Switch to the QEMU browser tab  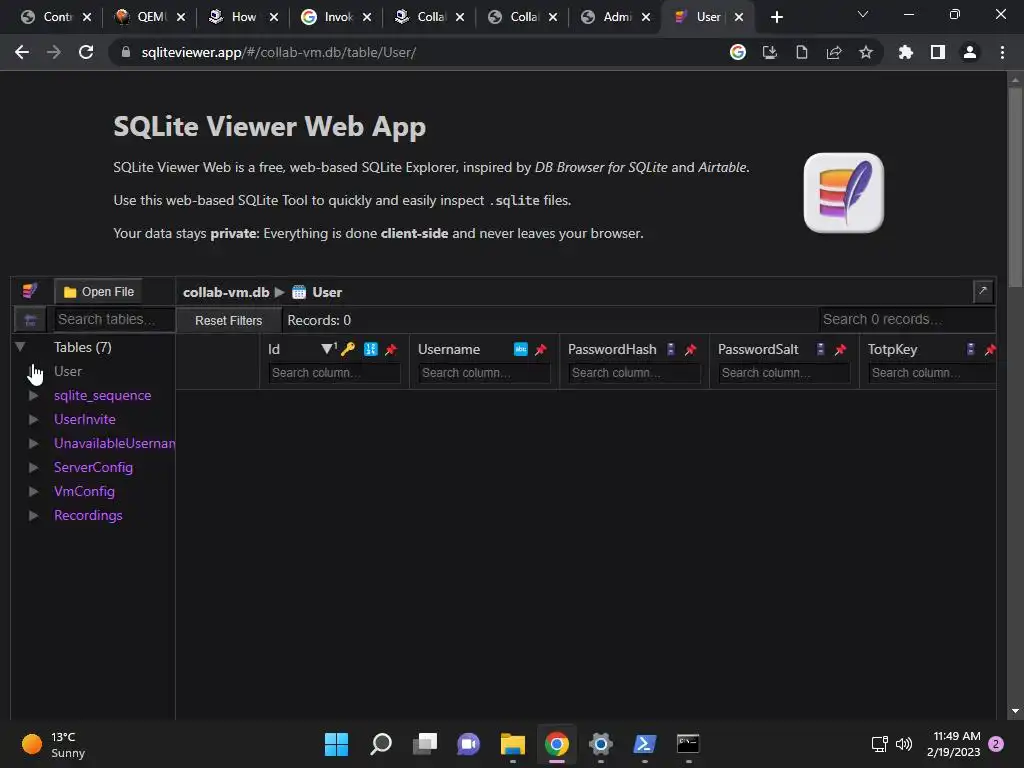[149, 17]
